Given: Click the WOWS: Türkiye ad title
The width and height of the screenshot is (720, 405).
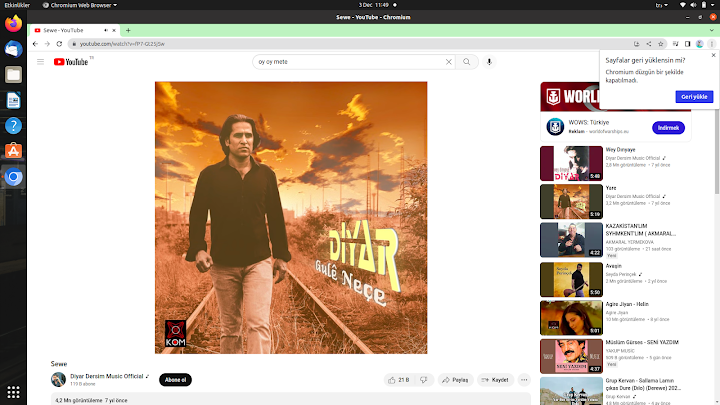Looking at the screenshot, I should point(589,122).
